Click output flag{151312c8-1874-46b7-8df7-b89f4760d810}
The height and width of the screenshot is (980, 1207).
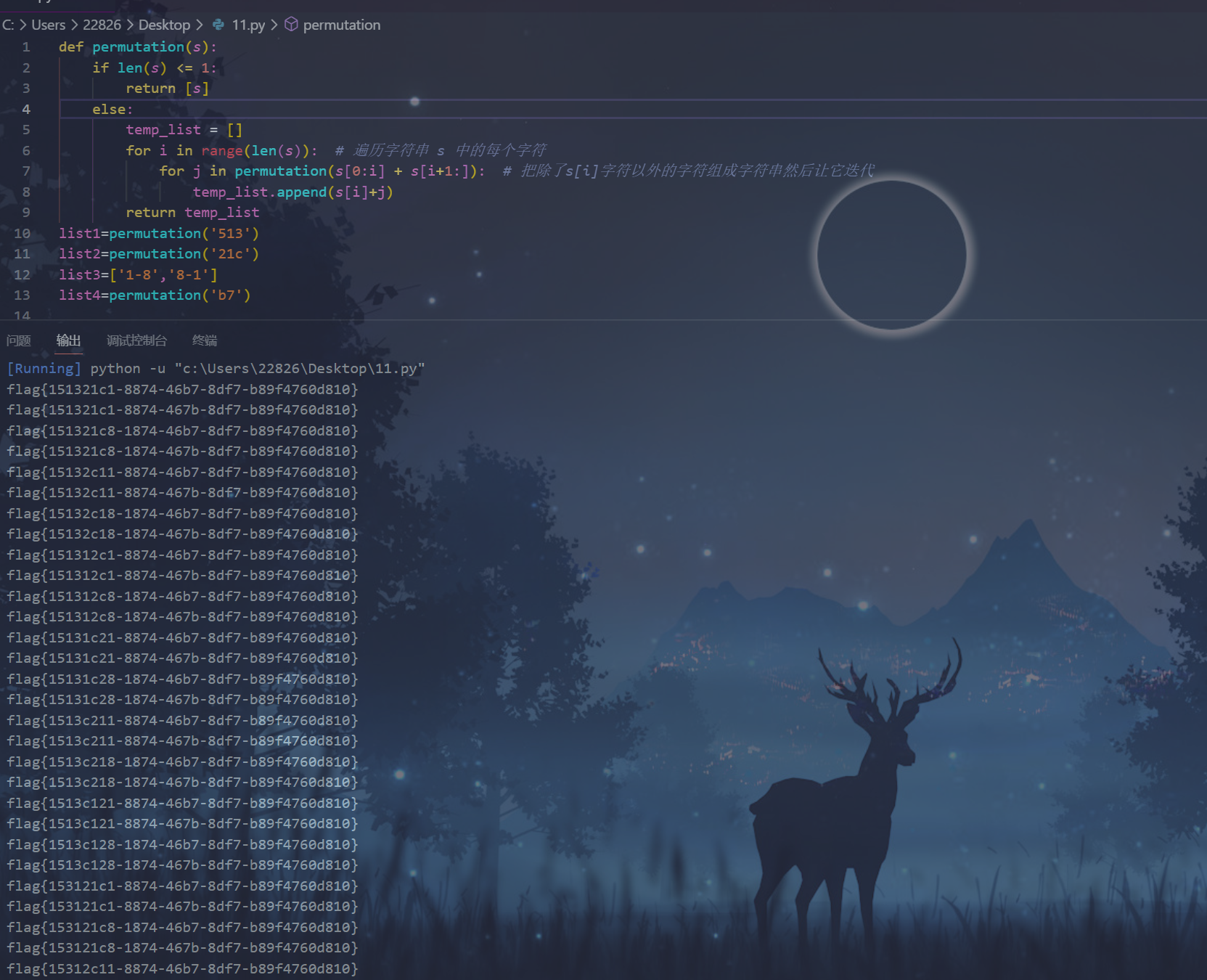(x=182, y=596)
